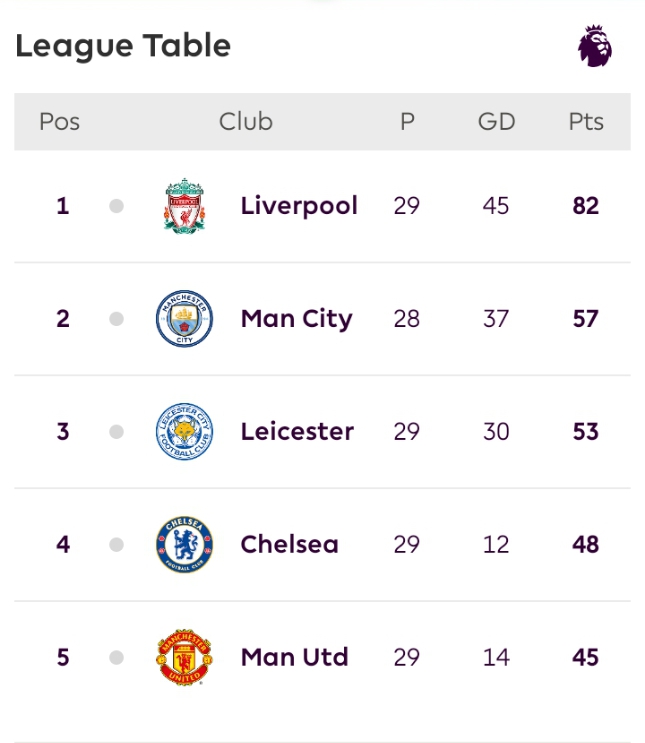The image size is (645, 743).
Task: Click the Pts column header
Action: click(x=586, y=122)
